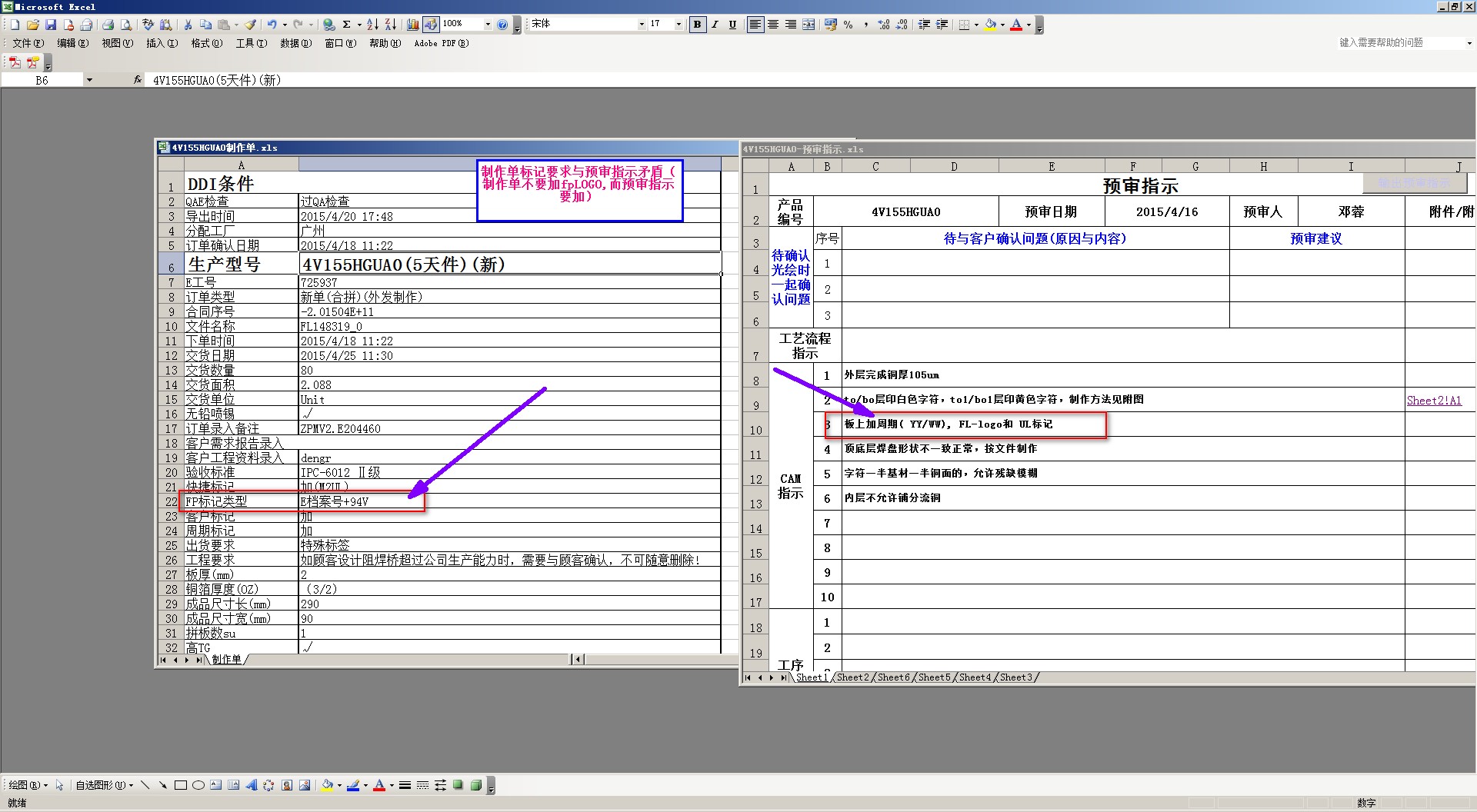
Task: Click the Insert Hyperlink globe icon
Action: tap(328, 25)
